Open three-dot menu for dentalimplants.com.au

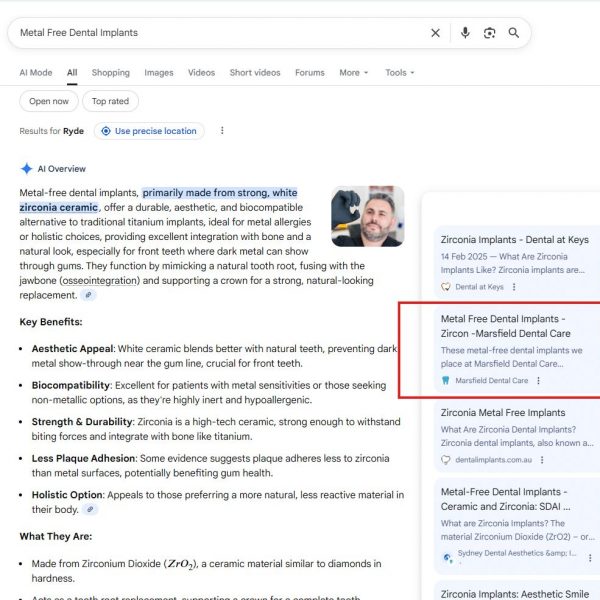(542, 460)
